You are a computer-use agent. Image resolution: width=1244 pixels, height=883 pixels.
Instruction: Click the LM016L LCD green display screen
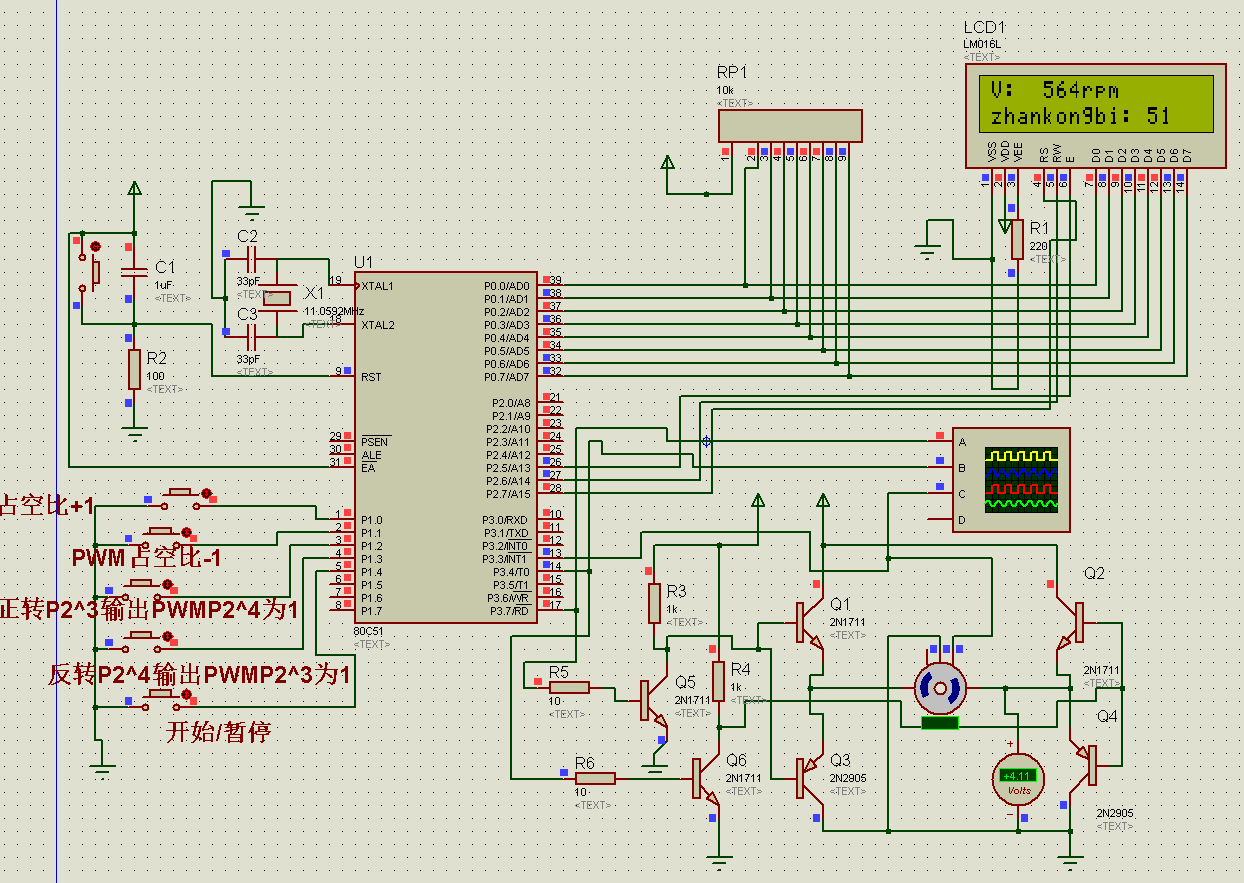(1095, 103)
